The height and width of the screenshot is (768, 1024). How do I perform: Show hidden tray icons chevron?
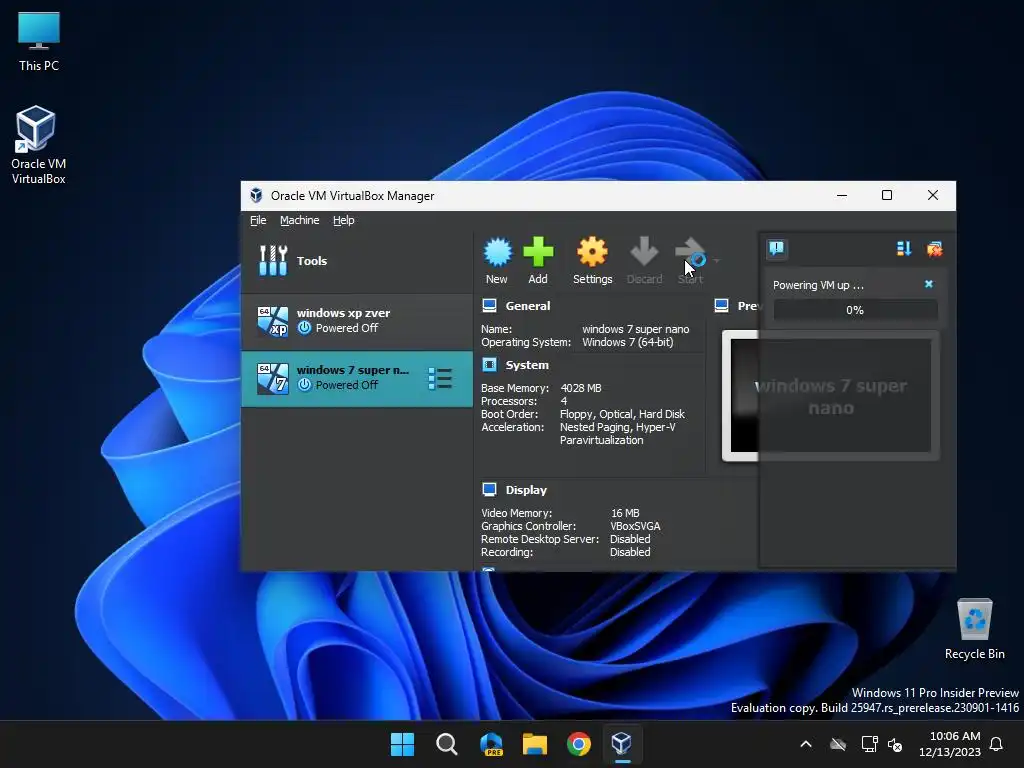[x=806, y=744]
